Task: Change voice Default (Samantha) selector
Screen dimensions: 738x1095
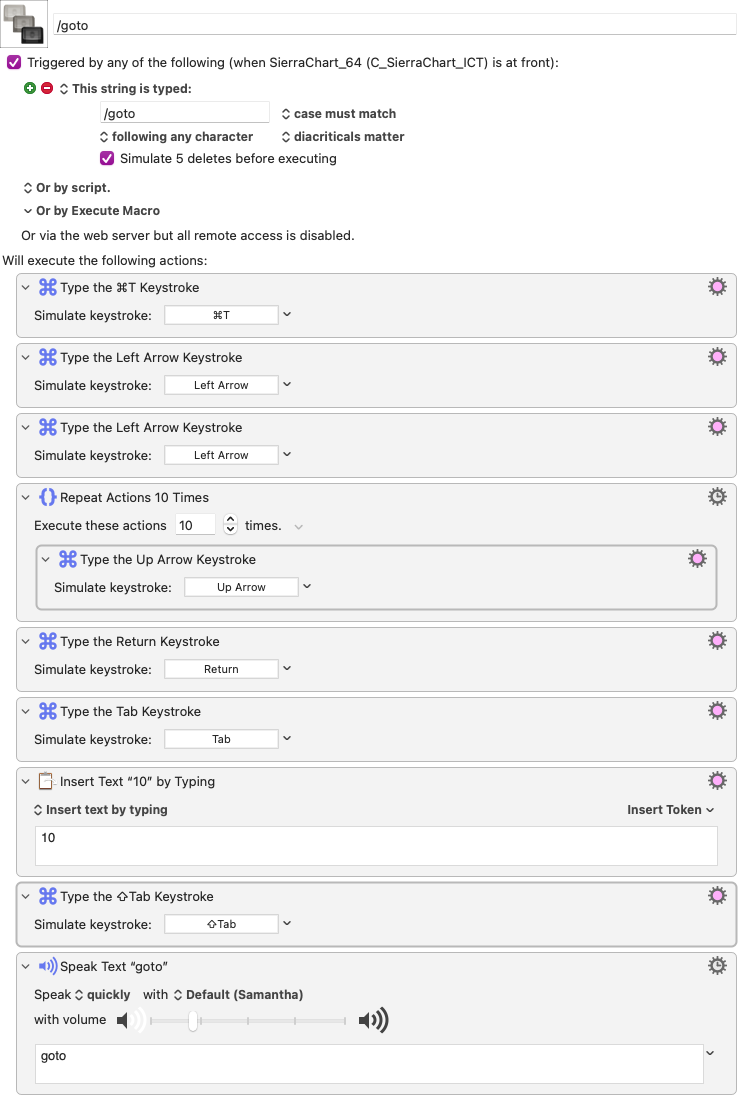Action: pyautogui.click(x=238, y=994)
